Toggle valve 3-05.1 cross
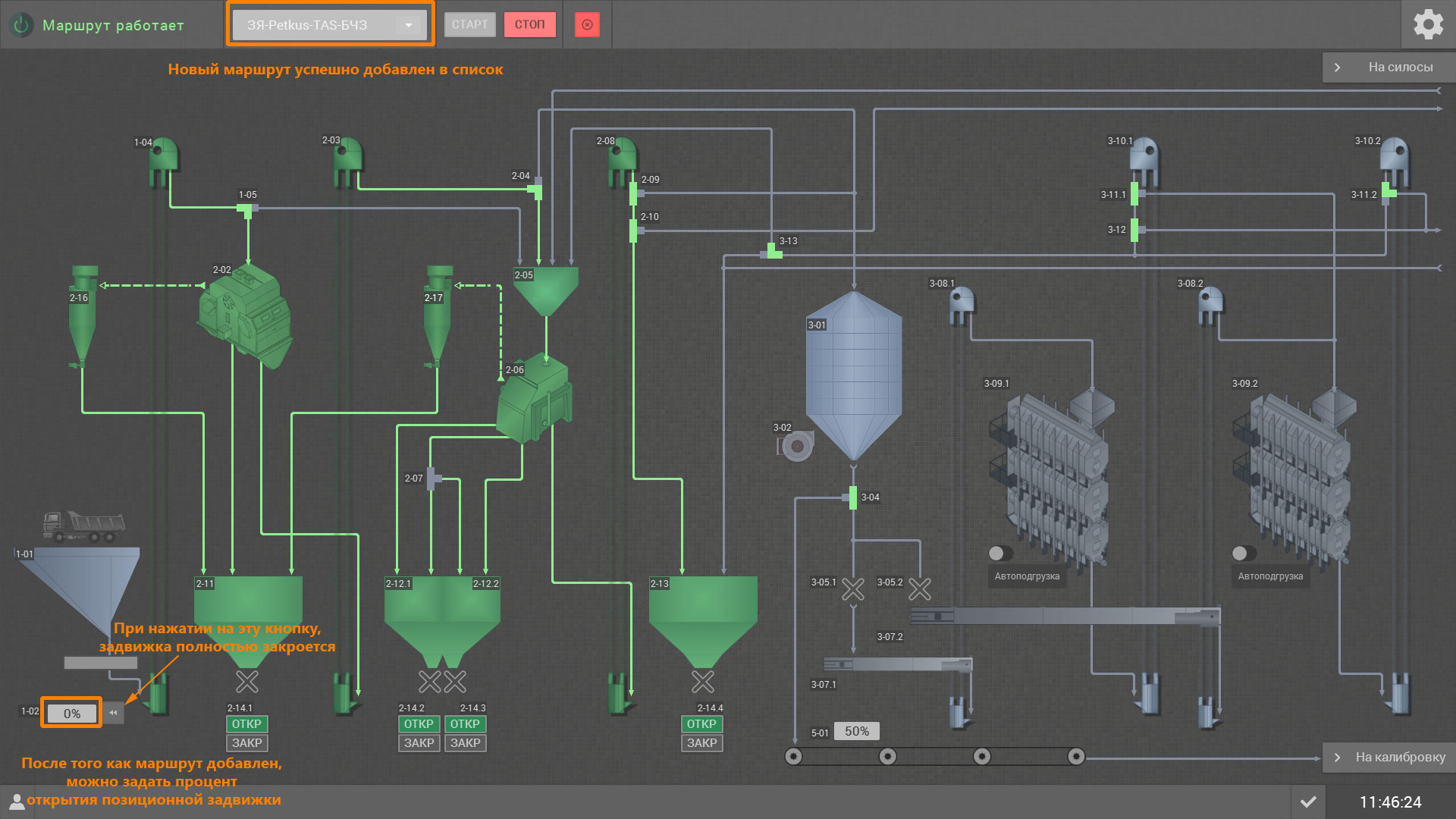 tap(853, 589)
